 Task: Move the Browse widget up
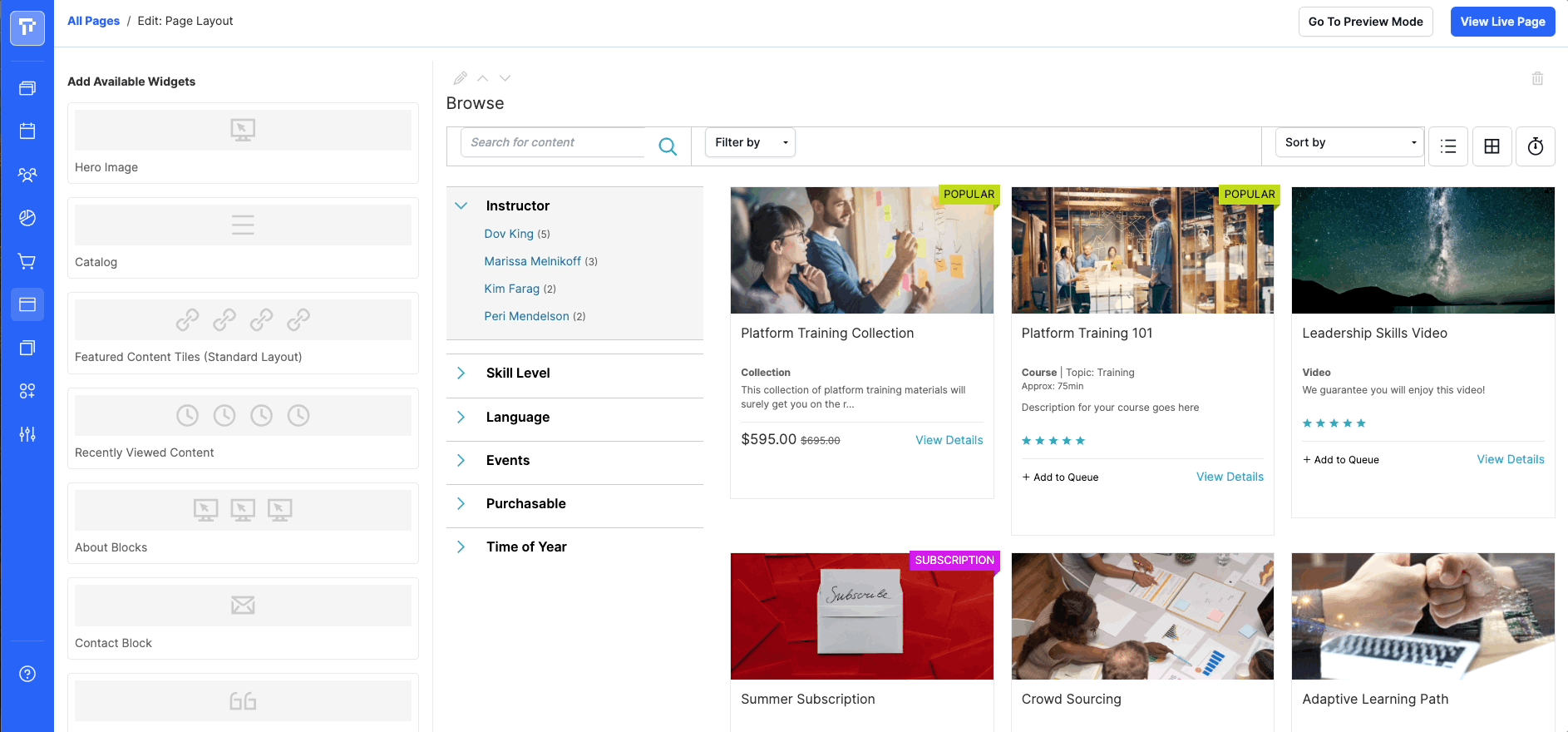click(482, 78)
